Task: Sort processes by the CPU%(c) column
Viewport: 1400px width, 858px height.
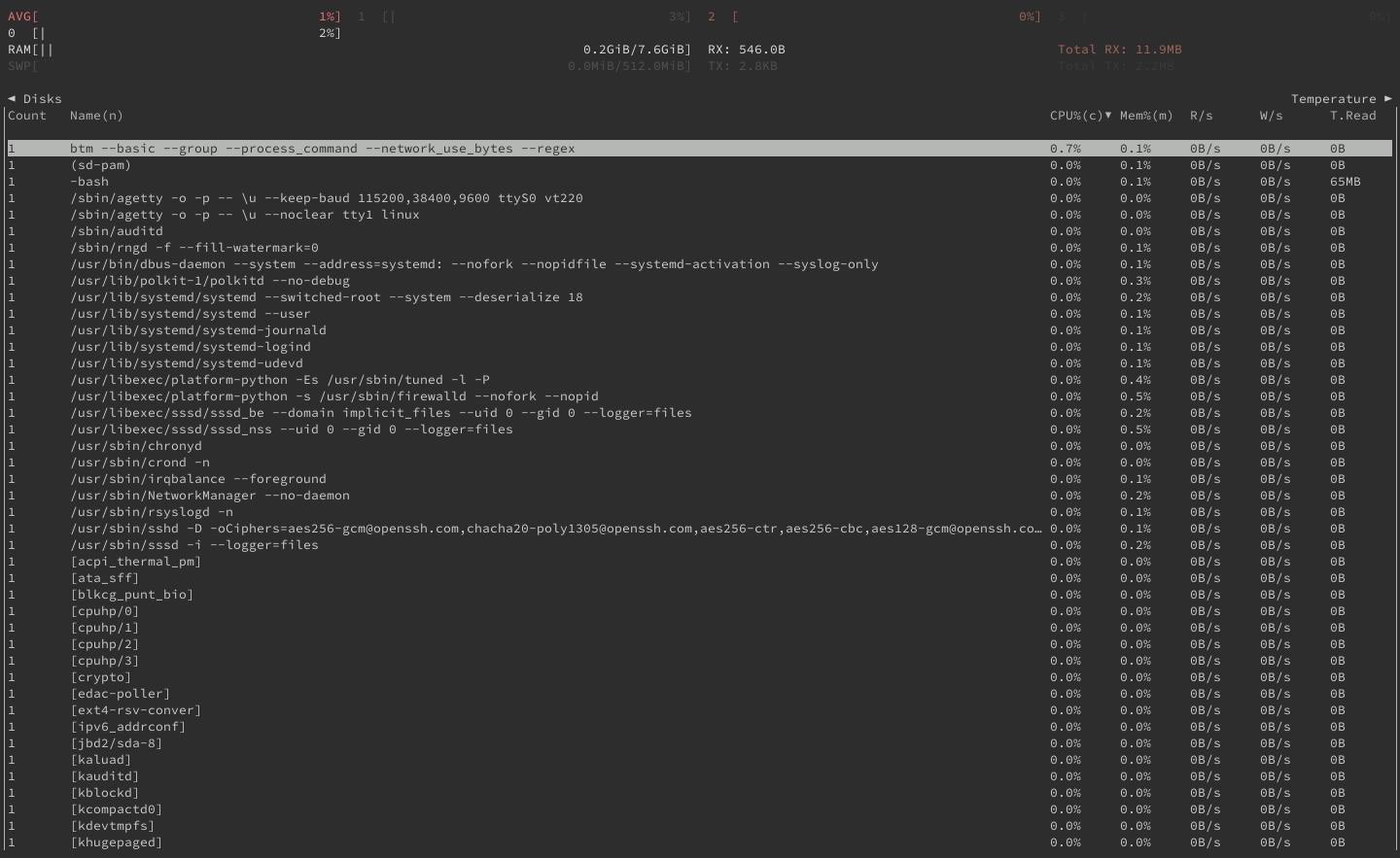Action: tap(1072, 115)
